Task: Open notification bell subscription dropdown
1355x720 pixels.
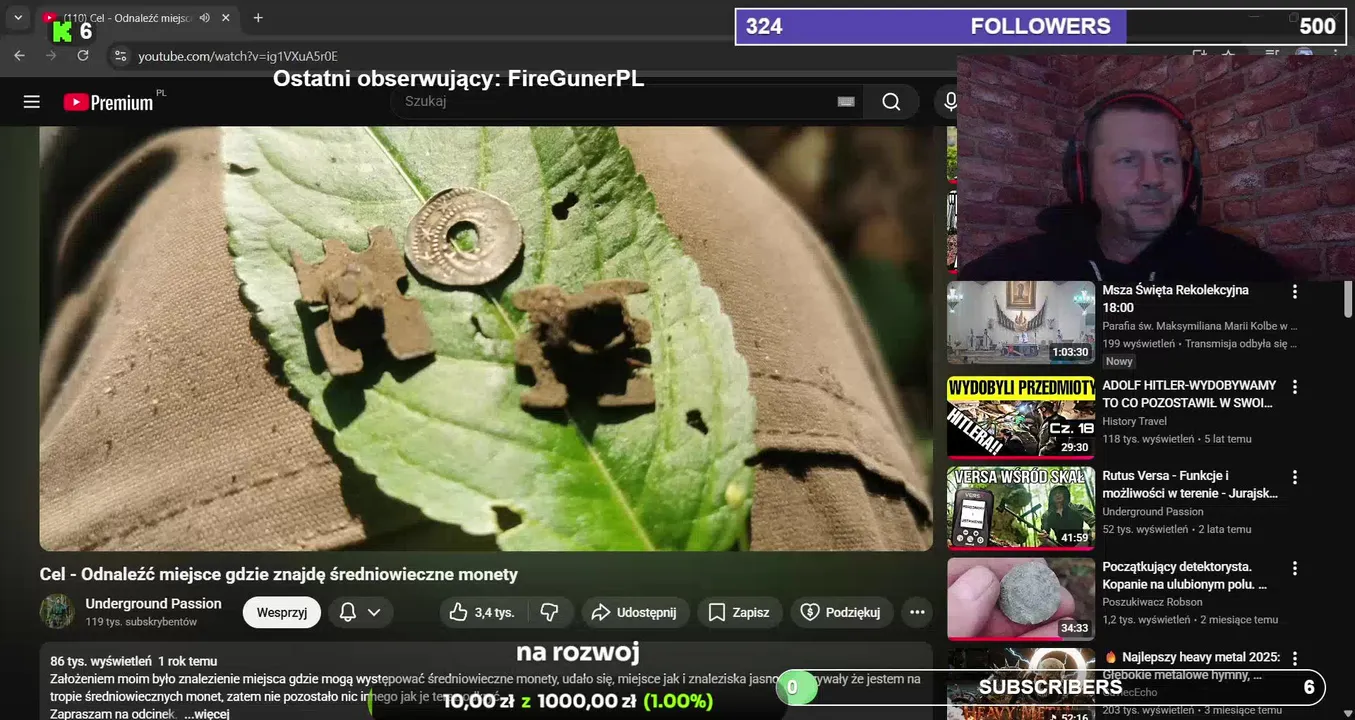Action: click(360, 612)
